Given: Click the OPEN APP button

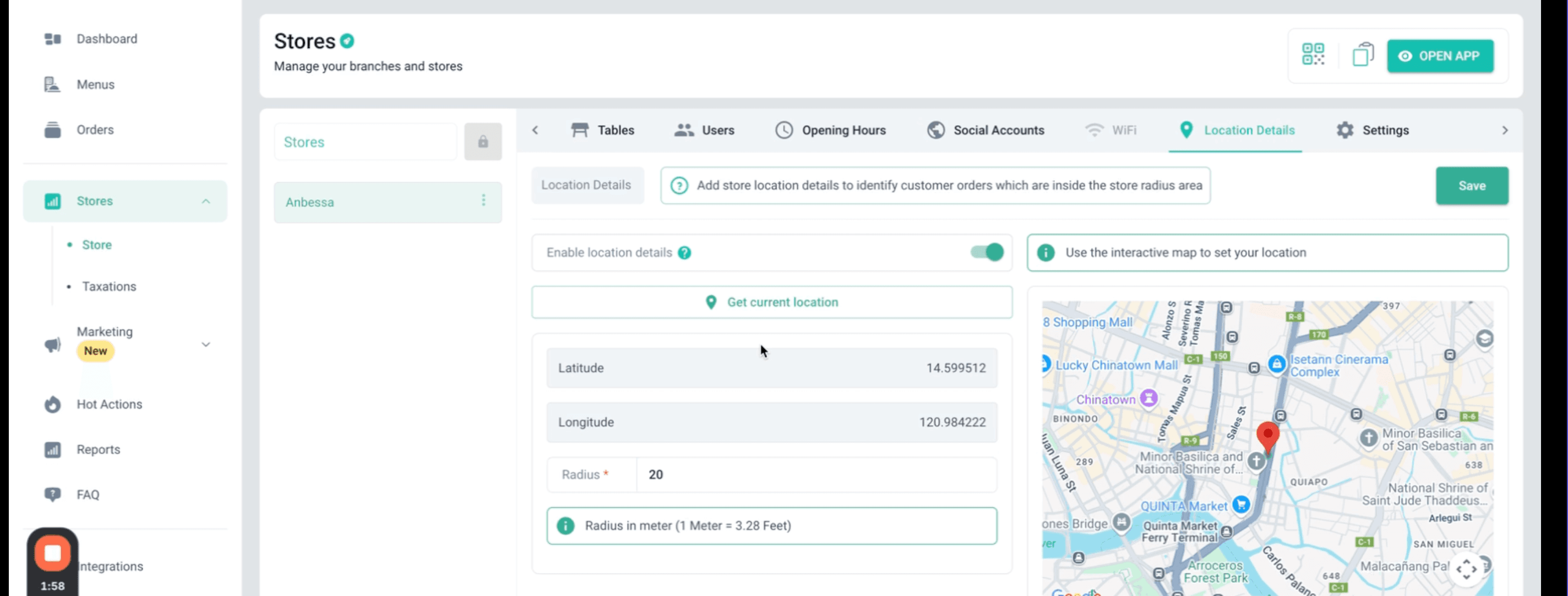Looking at the screenshot, I should (1440, 56).
